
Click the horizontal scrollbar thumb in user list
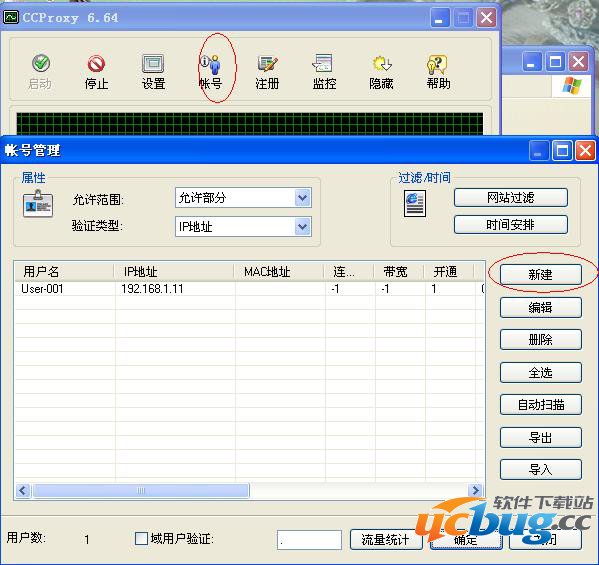click(141, 490)
